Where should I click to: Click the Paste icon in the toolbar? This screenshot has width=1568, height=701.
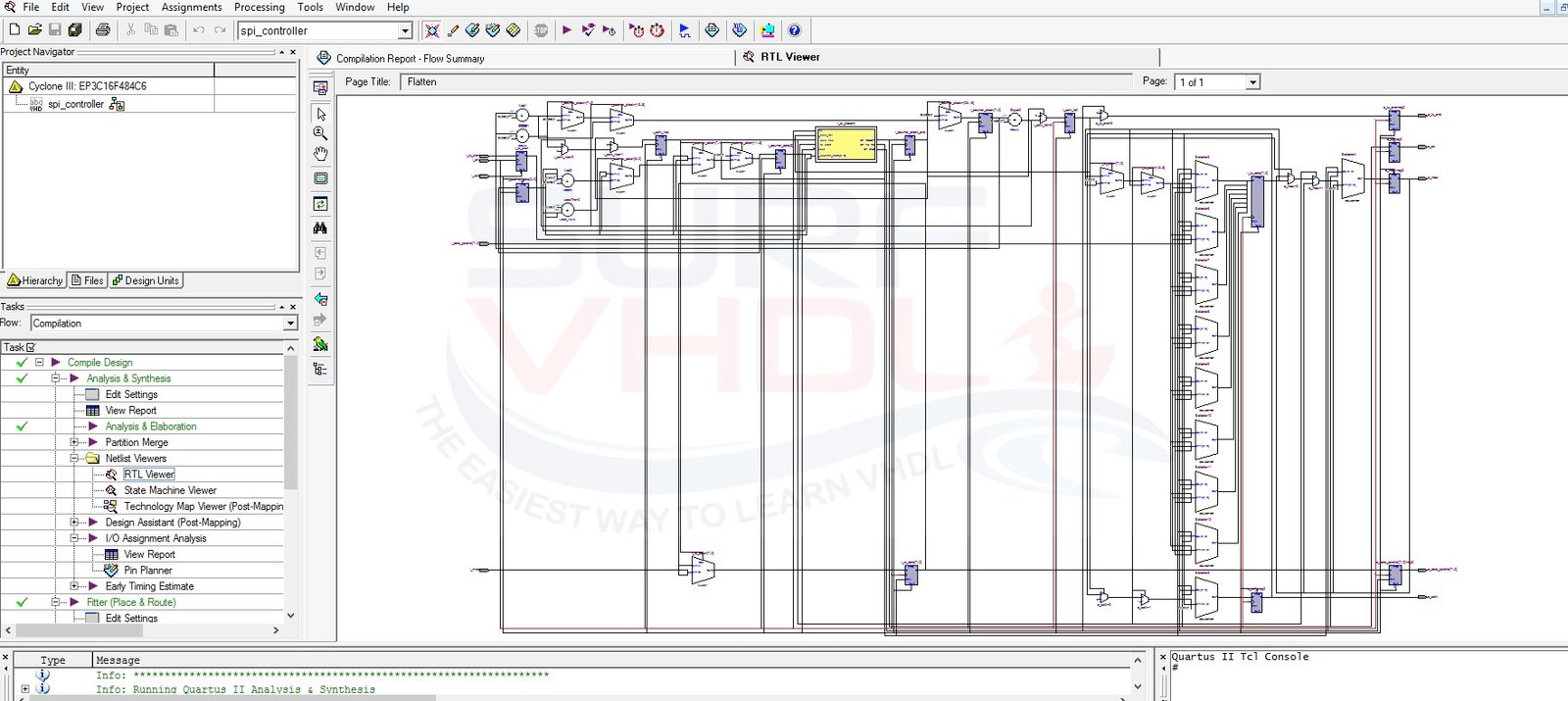pyautogui.click(x=171, y=30)
